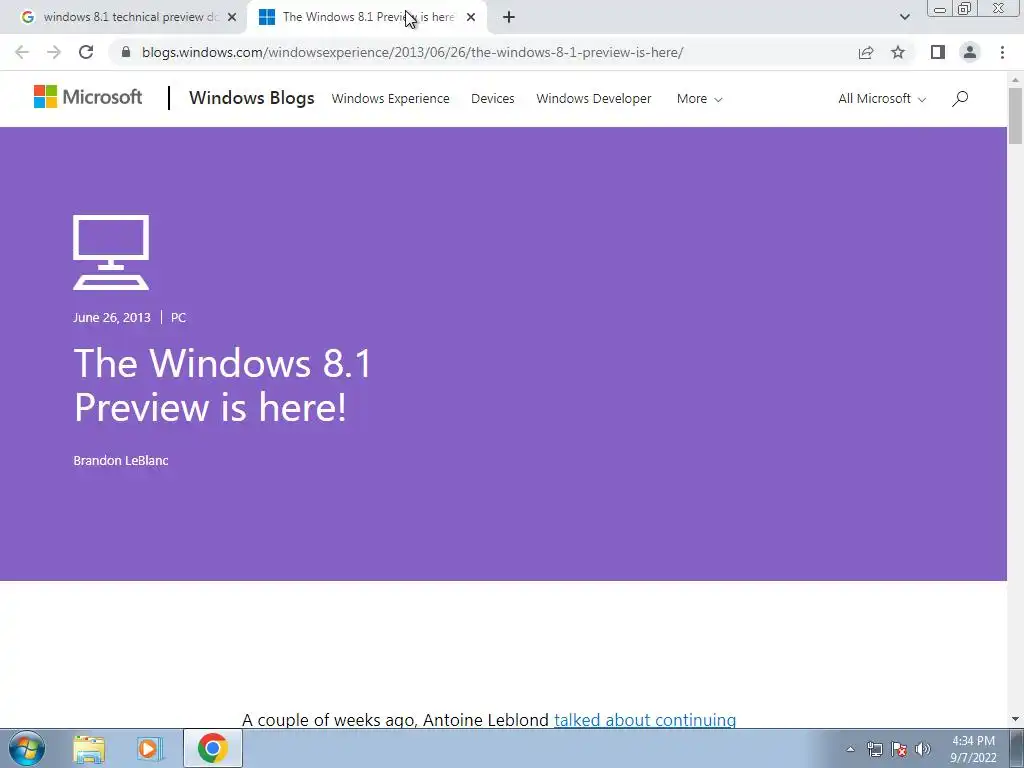Open the Windows Developer menu item
Screen dimensions: 1024x768
coord(594,99)
